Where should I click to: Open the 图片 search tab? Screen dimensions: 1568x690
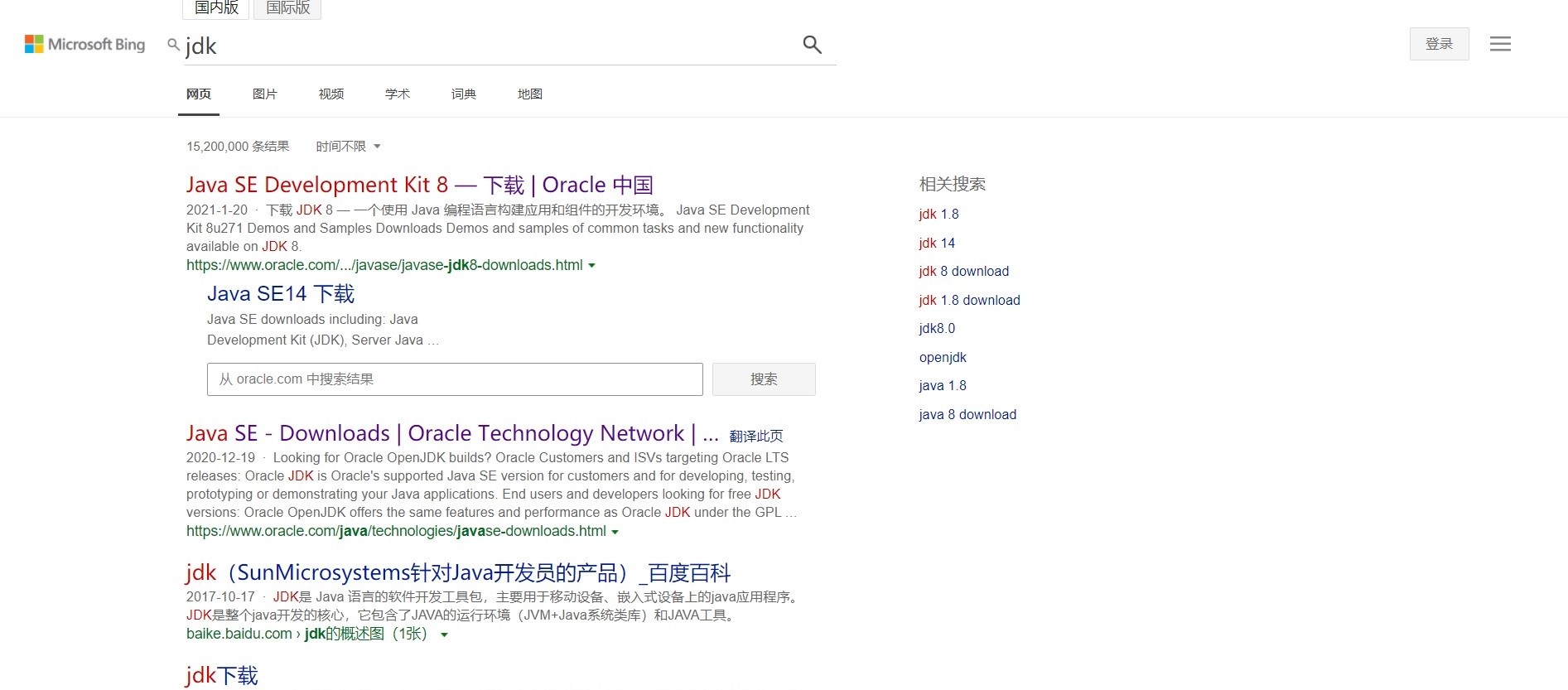click(x=265, y=94)
